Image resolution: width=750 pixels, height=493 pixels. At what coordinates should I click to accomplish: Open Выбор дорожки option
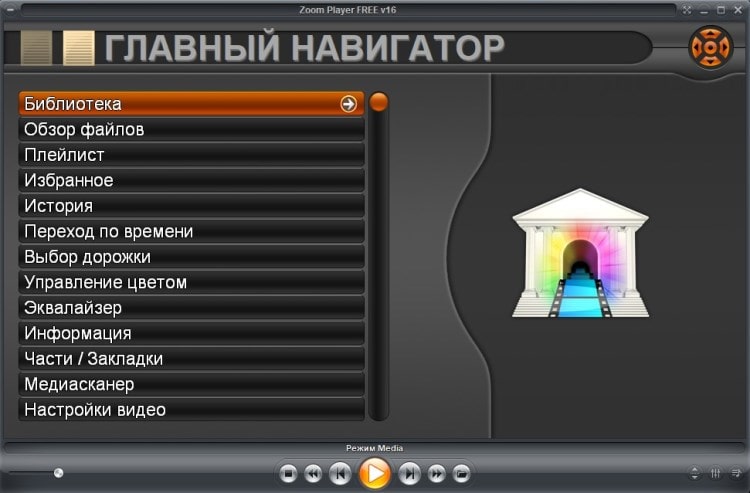click(191, 257)
